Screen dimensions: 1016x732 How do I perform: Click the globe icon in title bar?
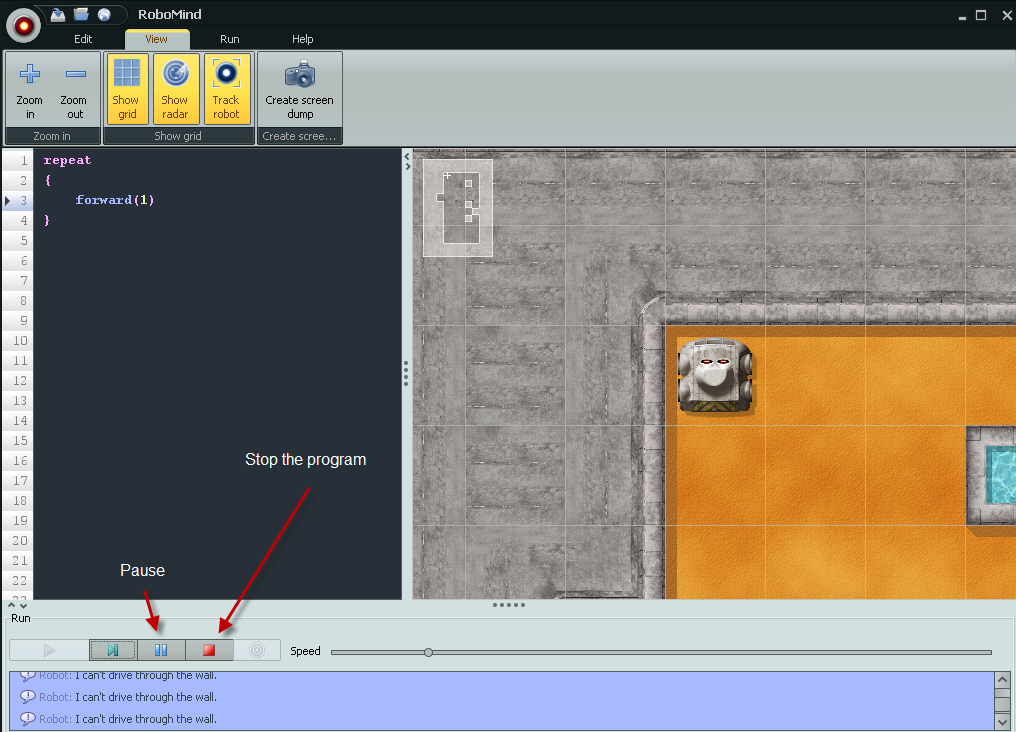click(x=104, y=14)
